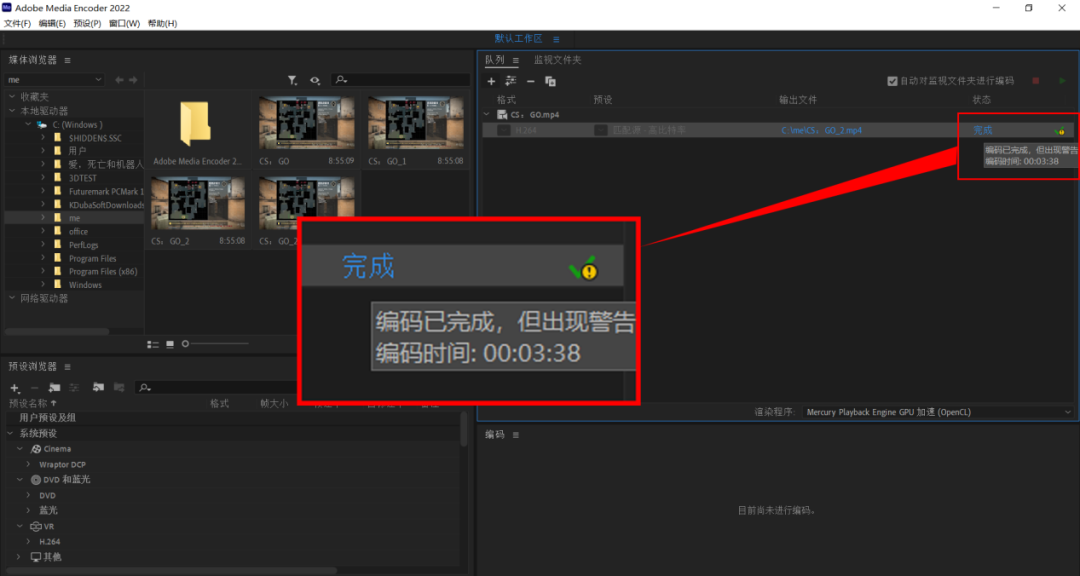
Task: Open the 帮助(H) menu
Action: pos(162,23)
